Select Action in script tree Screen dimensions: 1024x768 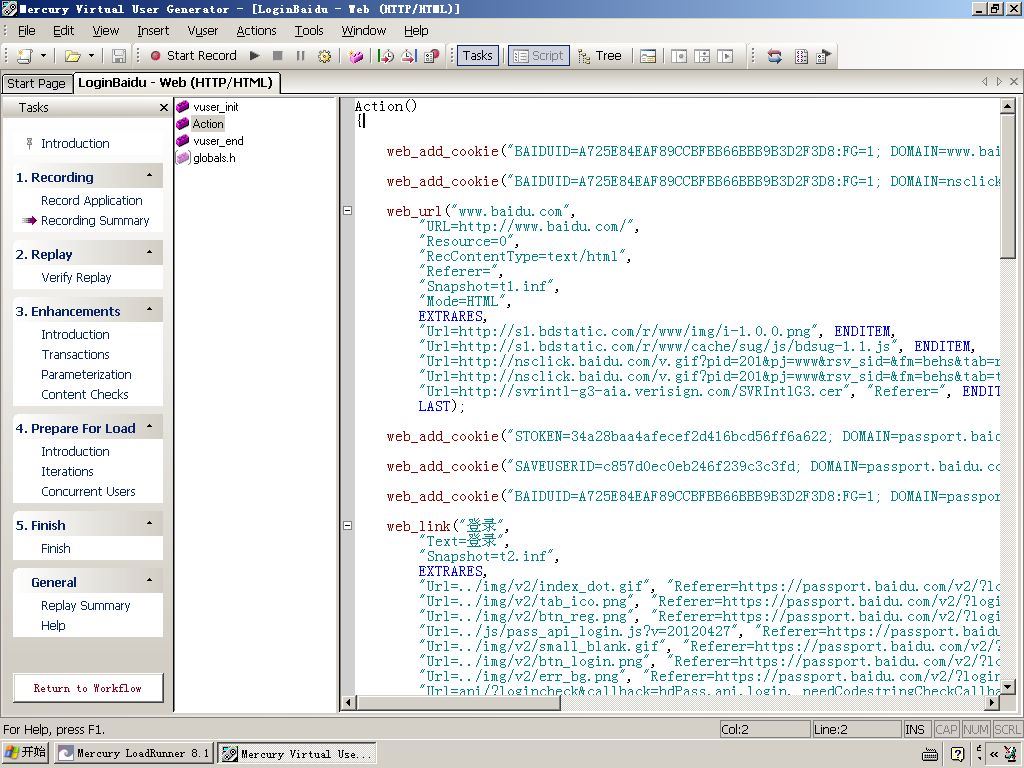[x=208, y=124]
